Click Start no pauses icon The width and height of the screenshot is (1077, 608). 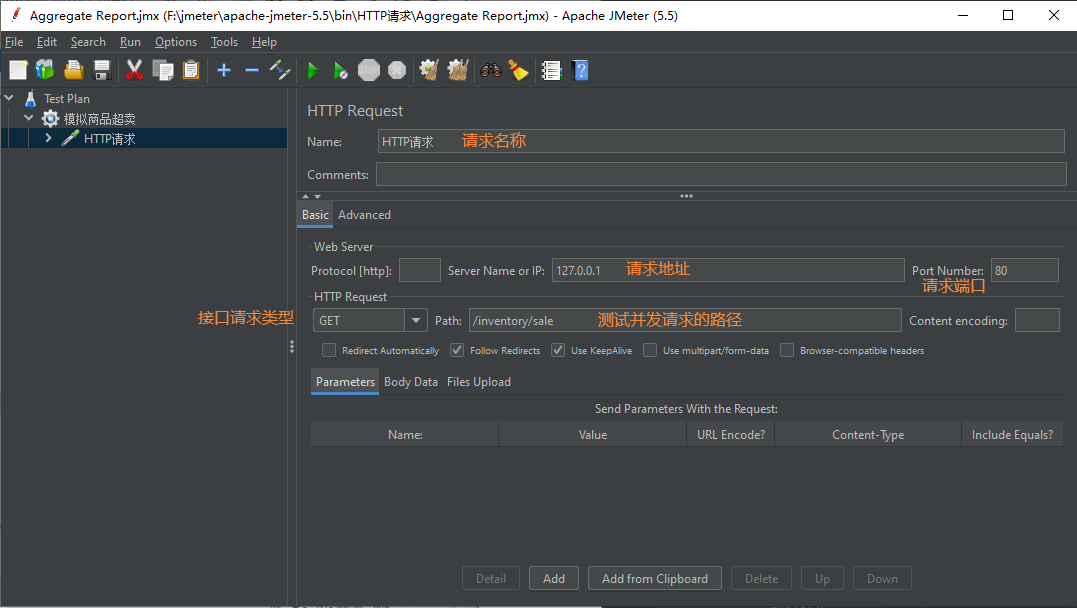point(341,70)
